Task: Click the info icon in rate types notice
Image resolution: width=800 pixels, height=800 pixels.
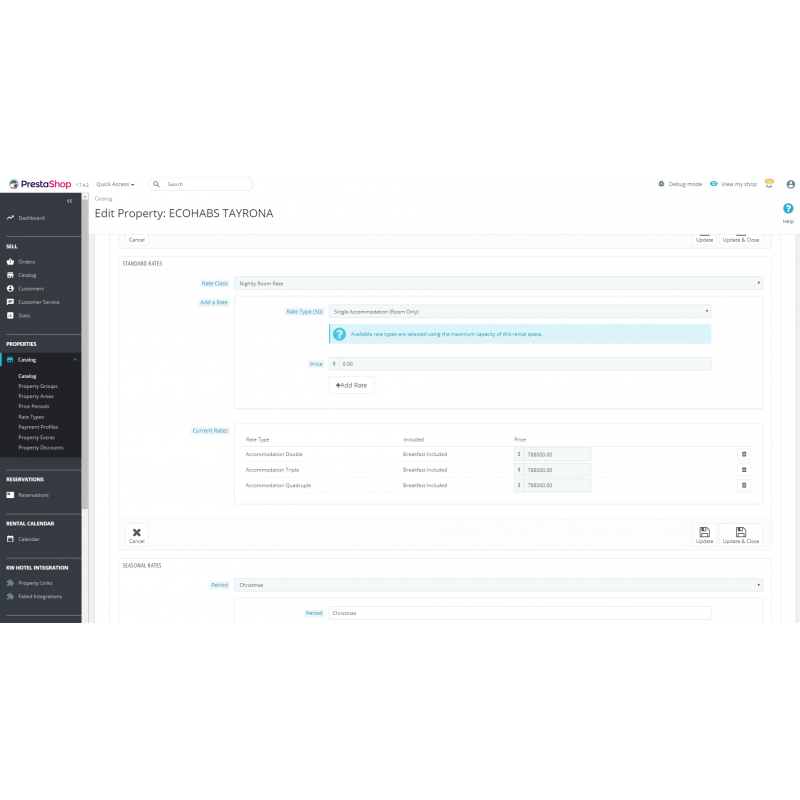Action: pos(339,334)
